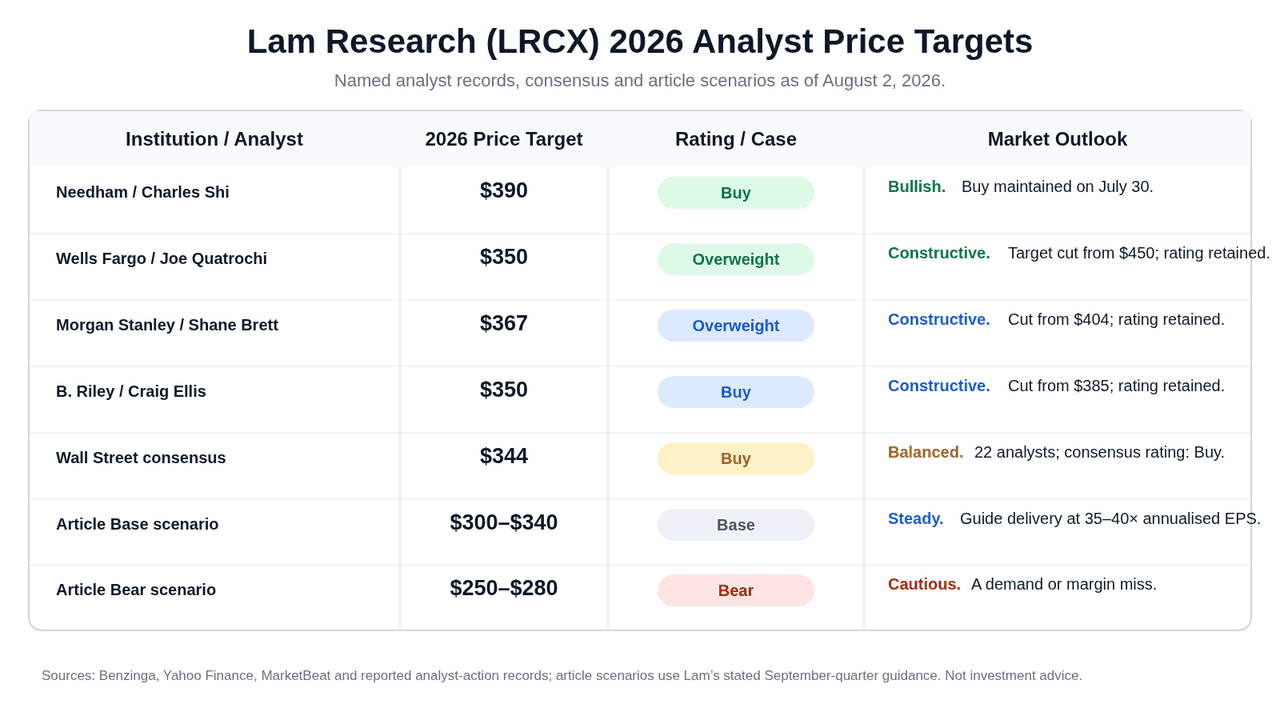
Task: Click "Cut from $385; rating retained." text
Action: [x=1116, y=385]
